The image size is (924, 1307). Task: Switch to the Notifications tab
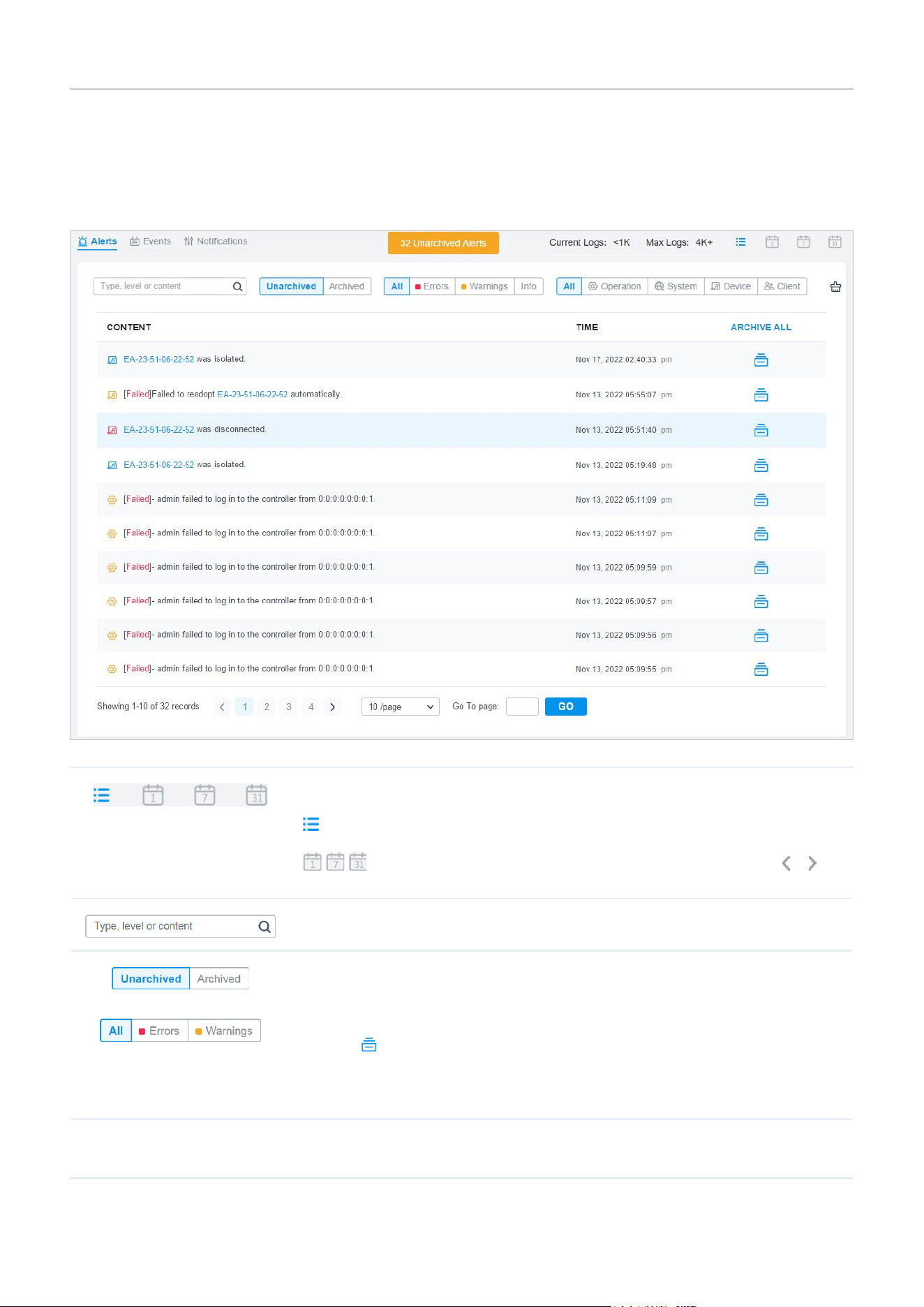[x=216, y=242]
